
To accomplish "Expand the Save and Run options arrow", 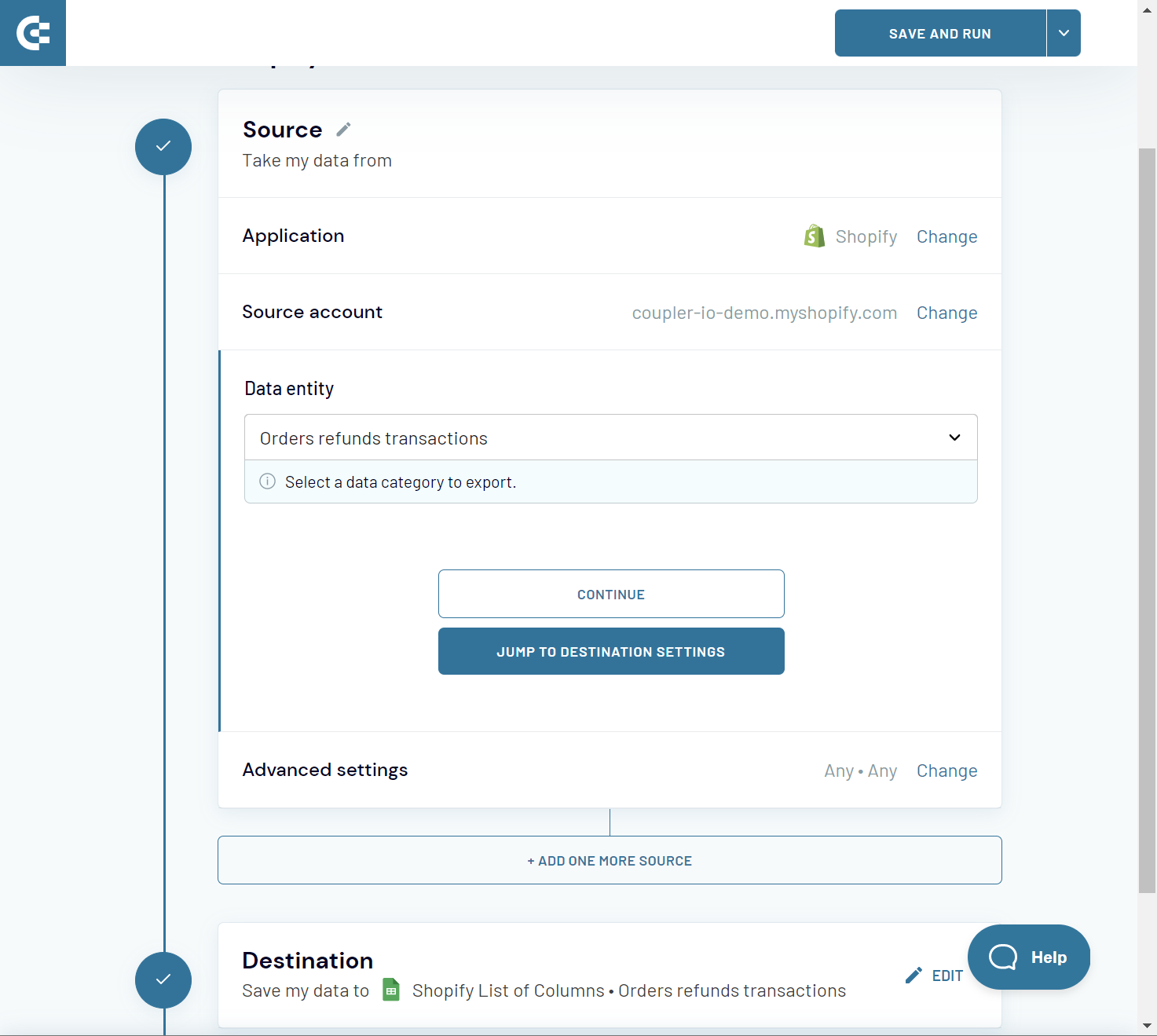I will [1064, 33].
